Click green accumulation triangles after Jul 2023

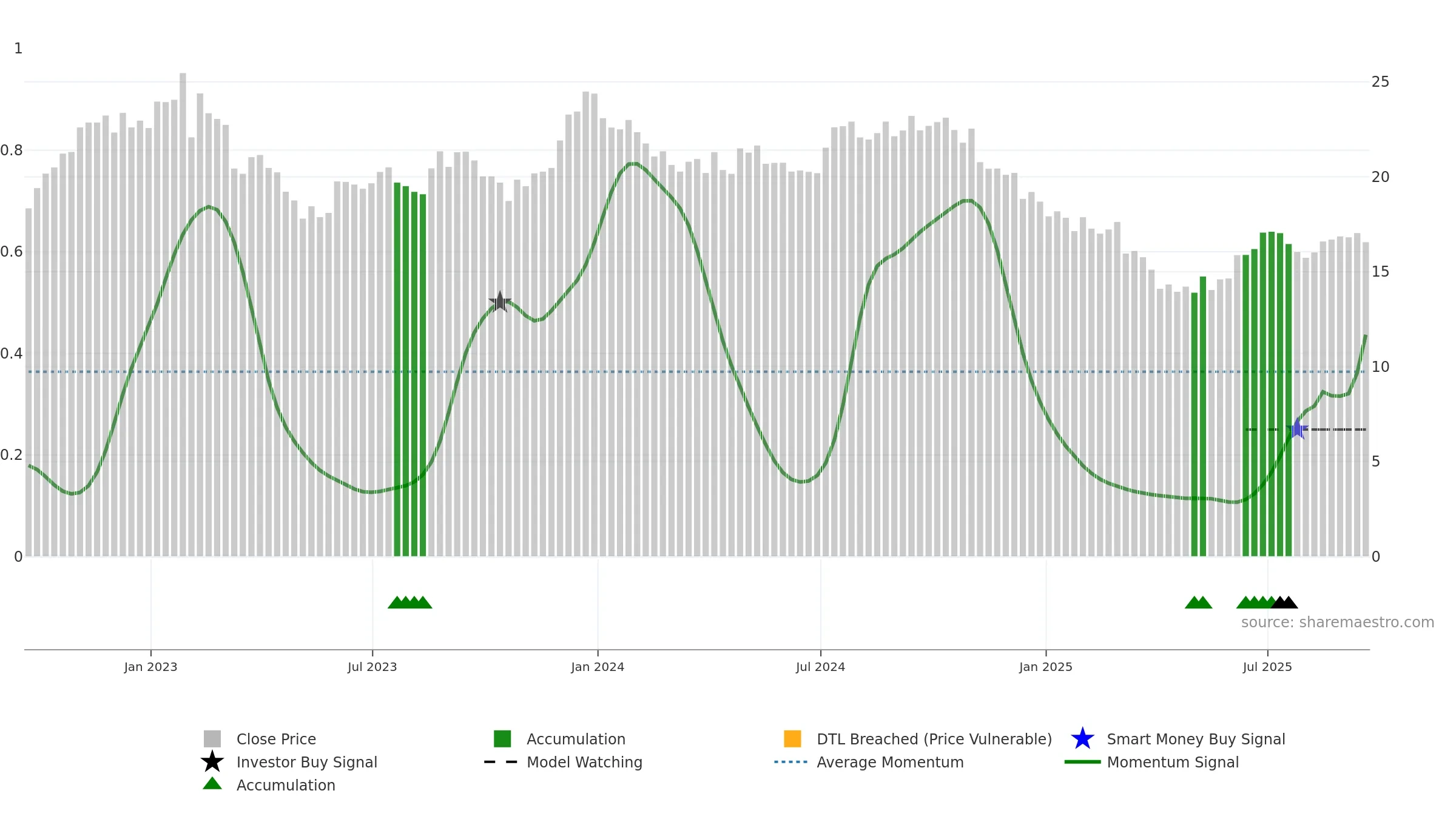(410, 602)
